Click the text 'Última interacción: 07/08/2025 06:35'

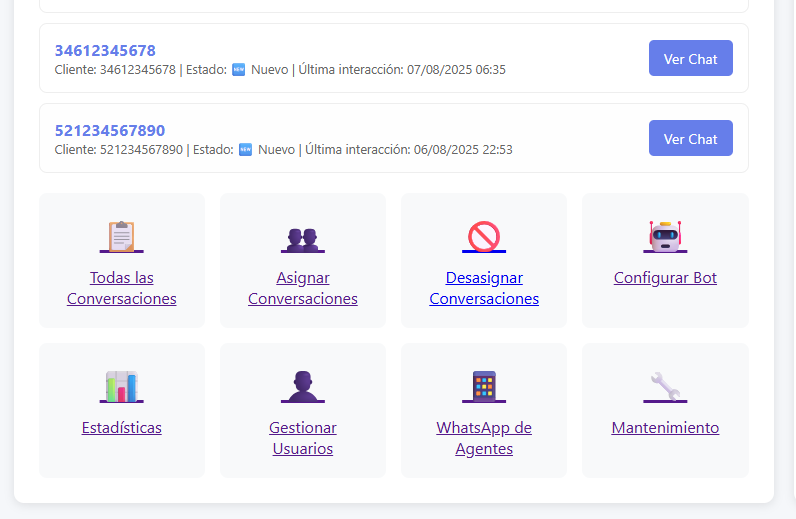pyautogui.click(x=402, y=70)
